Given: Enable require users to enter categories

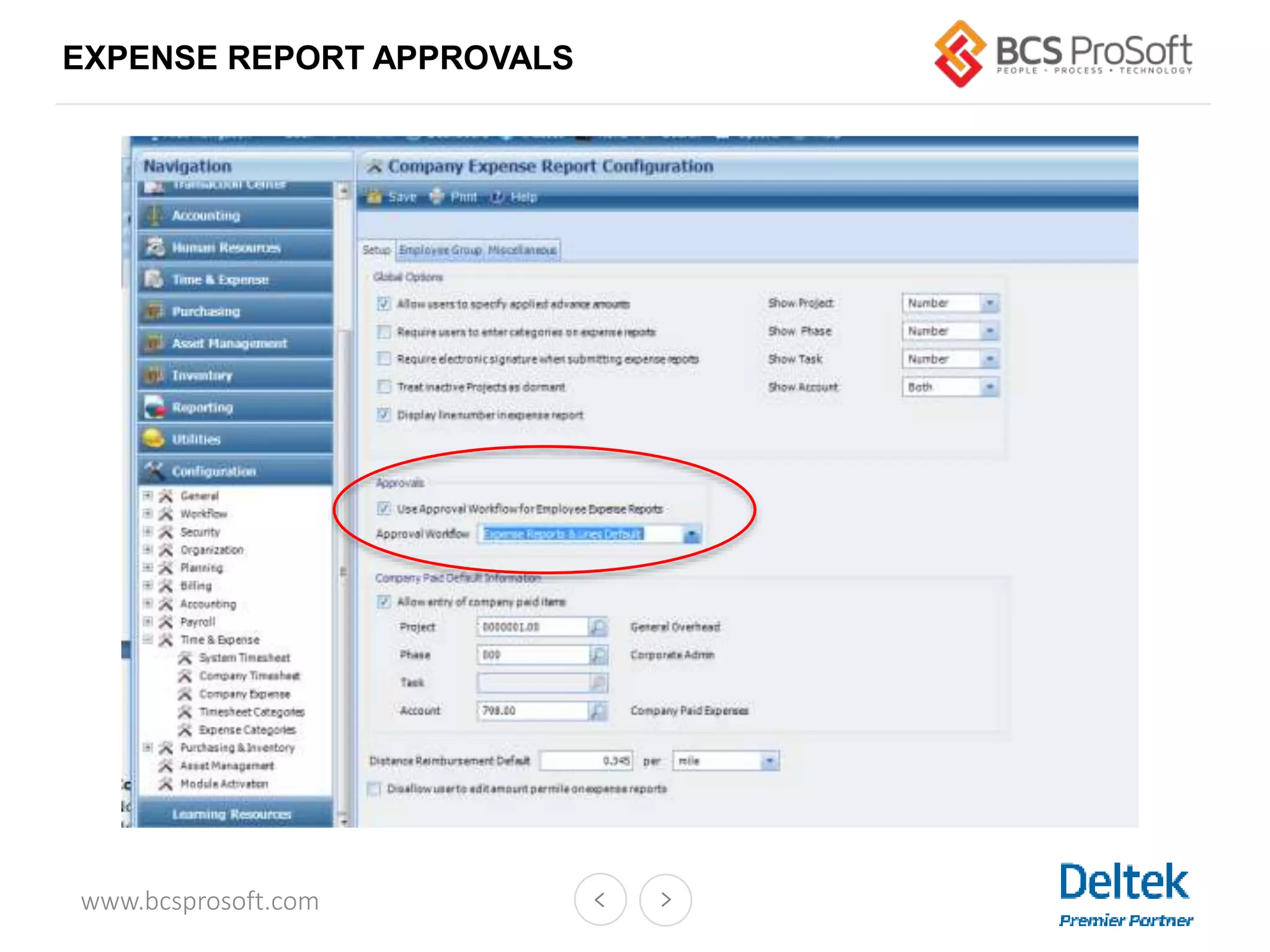Looking at the screenshot, I should 384,332.
